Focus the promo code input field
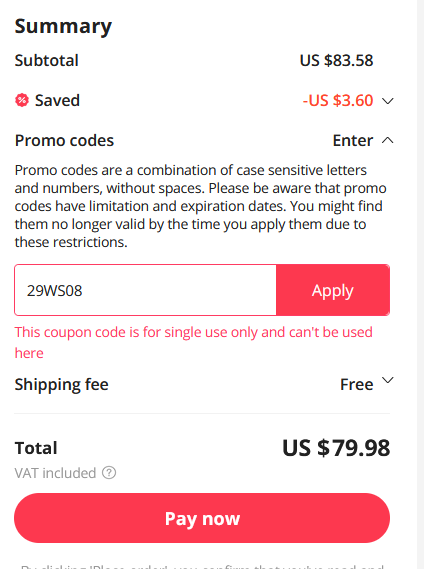424x569 pixels. click(145, 290)
